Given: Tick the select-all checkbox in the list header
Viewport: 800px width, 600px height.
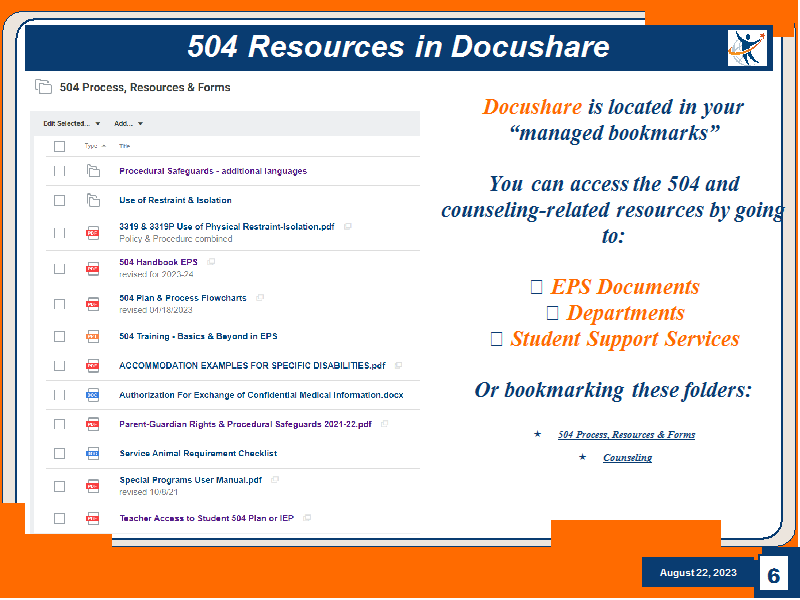Looking at the screenshot, I should coord(59,146).
